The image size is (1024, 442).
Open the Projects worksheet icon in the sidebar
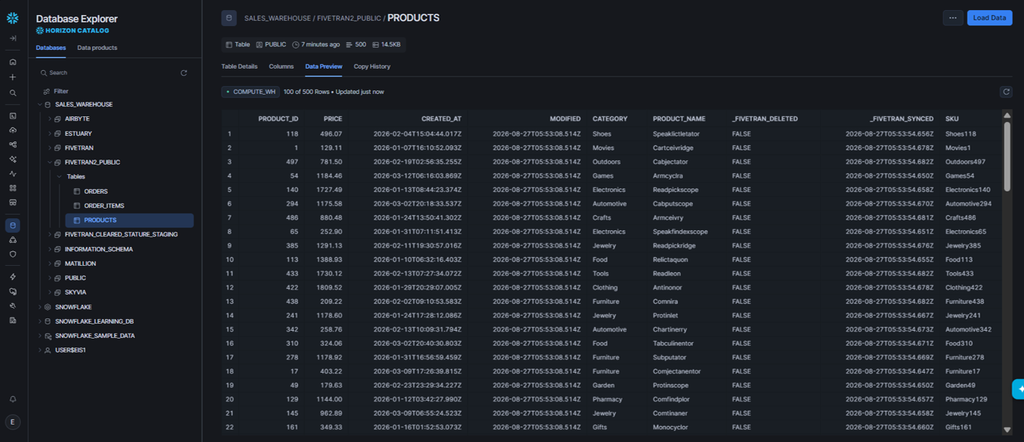[12, 116]
